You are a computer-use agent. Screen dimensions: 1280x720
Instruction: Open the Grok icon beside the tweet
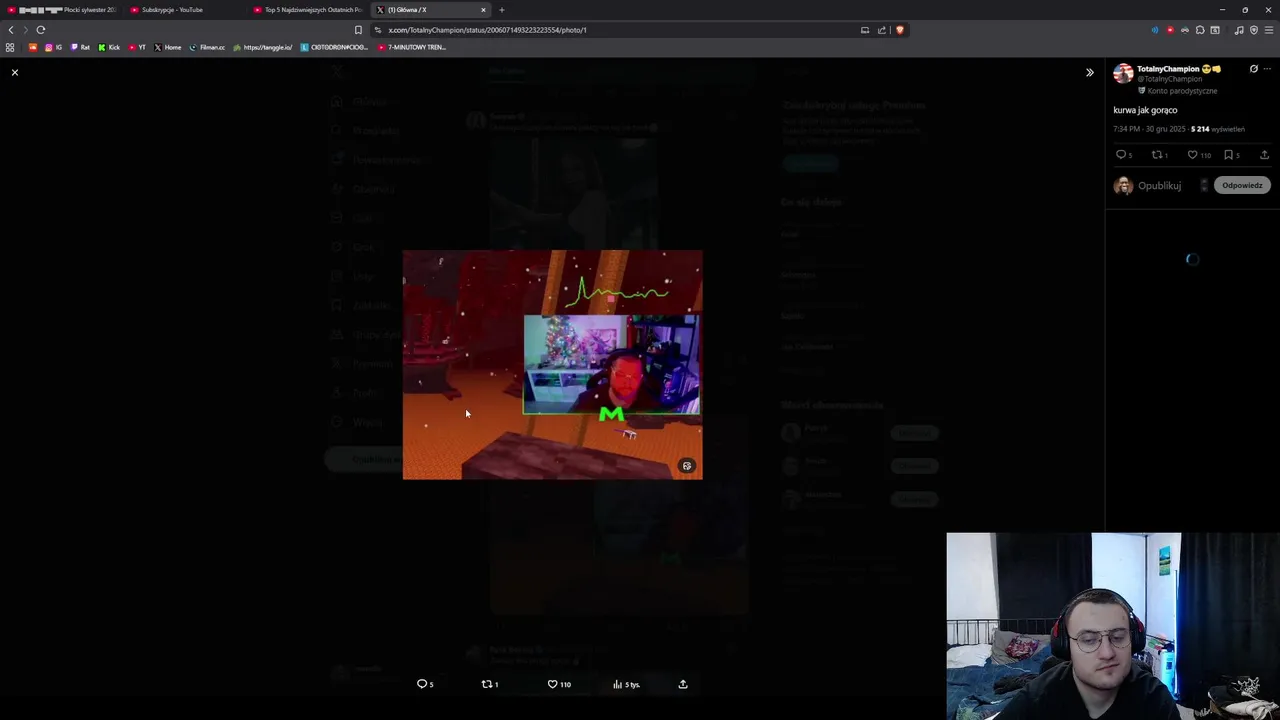coord(1253,69)
